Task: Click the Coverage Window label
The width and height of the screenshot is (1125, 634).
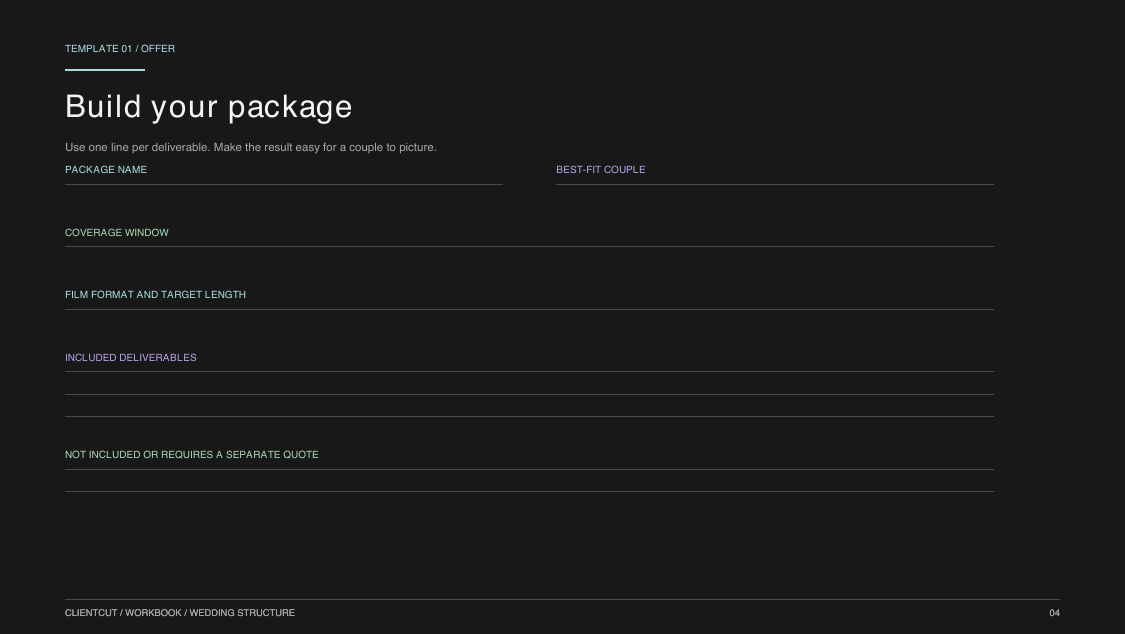Action: click(117, 233)
